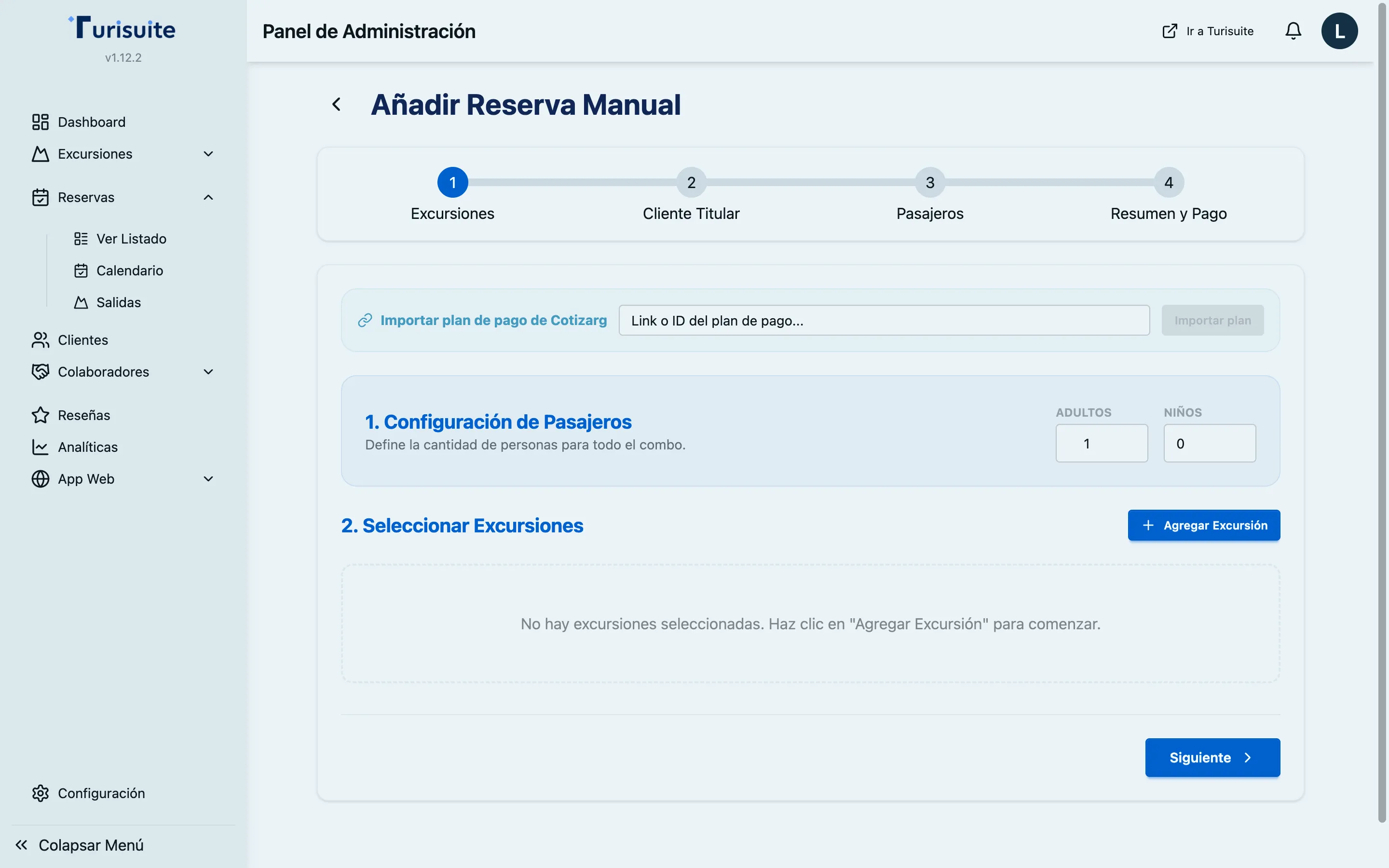Viewport: 1389px width, 868px height.
Task: Expand the Colaboradores sidebar chevron
Action: click(208, 372)
